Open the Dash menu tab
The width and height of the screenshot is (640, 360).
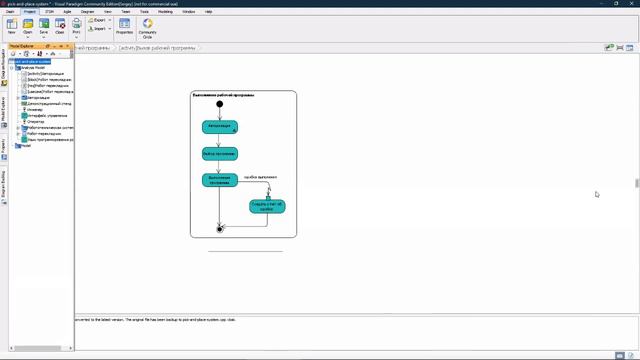tap(10, 12)
